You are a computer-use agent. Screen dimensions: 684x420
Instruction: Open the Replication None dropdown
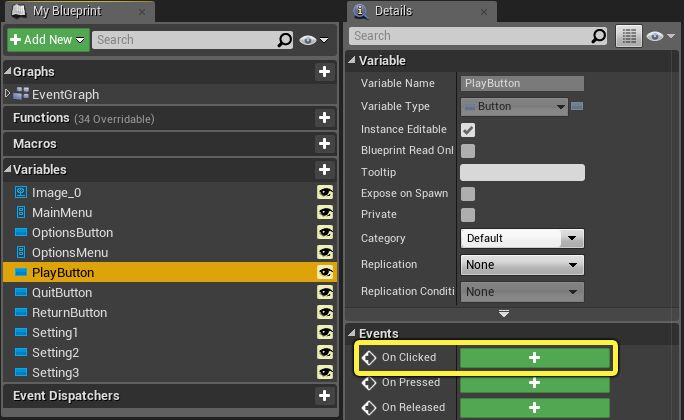[x=522, y=265]
